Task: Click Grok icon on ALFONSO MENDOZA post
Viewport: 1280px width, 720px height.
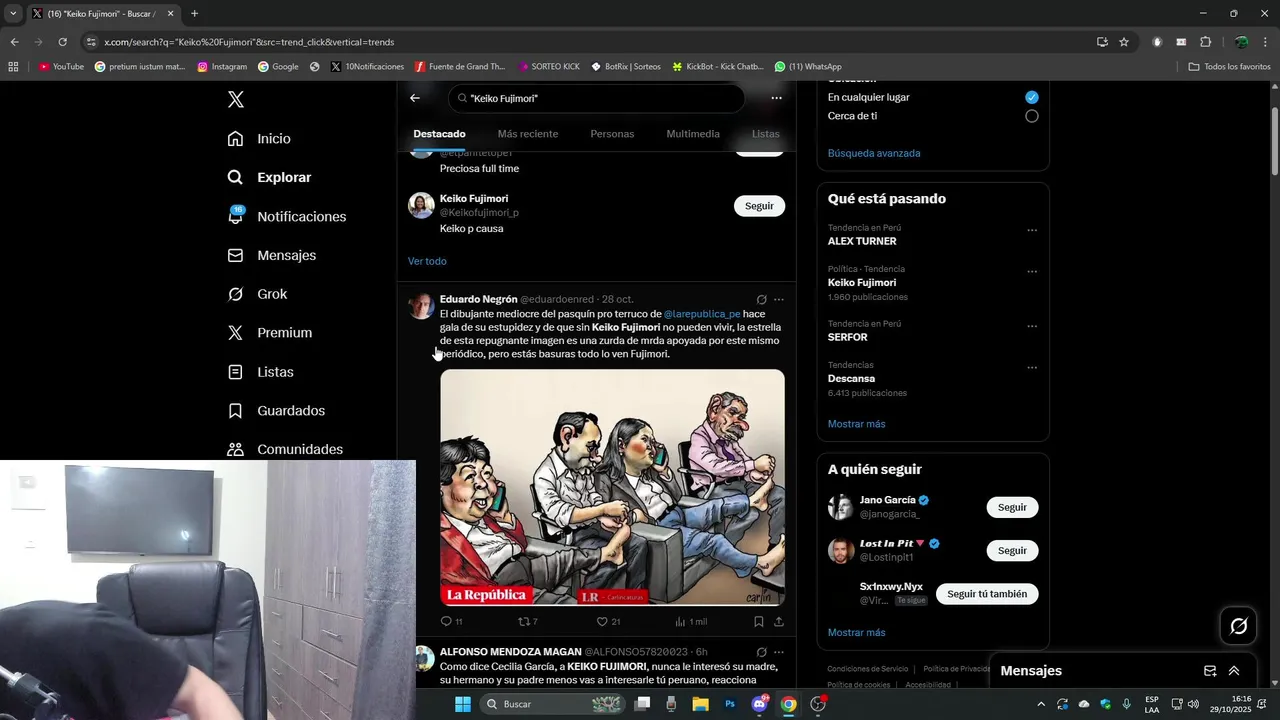Action: click(x=761, y=652)
